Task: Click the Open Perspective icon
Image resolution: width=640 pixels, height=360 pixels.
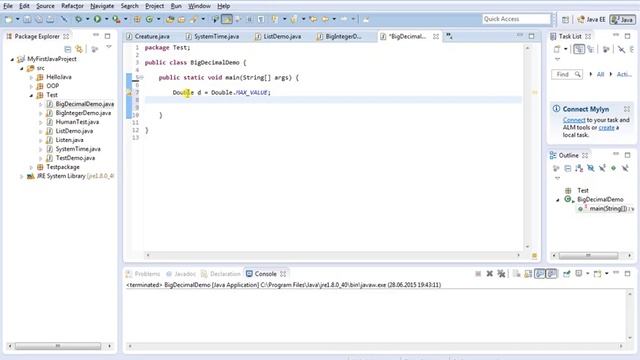Action: (x=565, y=20)
